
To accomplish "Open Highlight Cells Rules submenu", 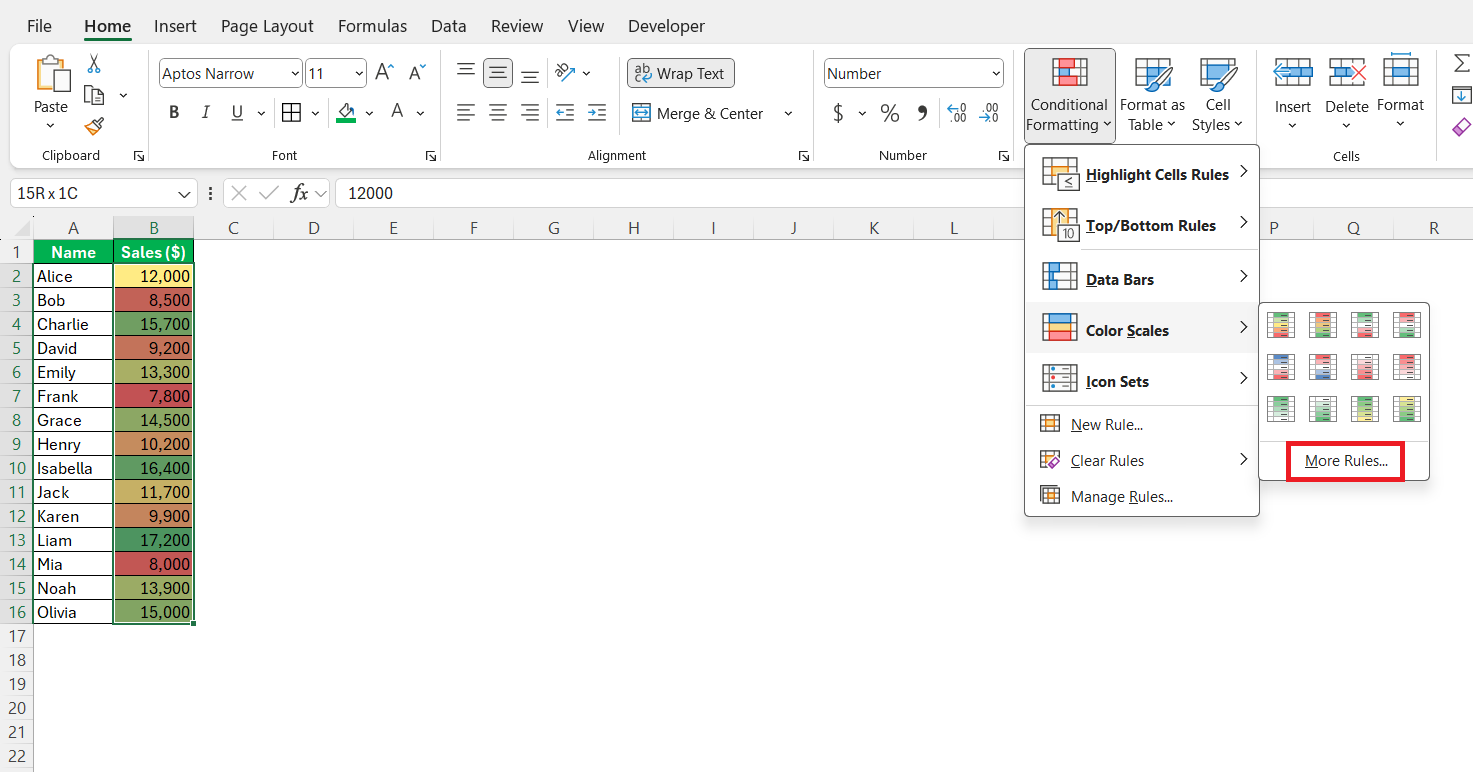I will pyautogui.click(x=1142, y=174).
